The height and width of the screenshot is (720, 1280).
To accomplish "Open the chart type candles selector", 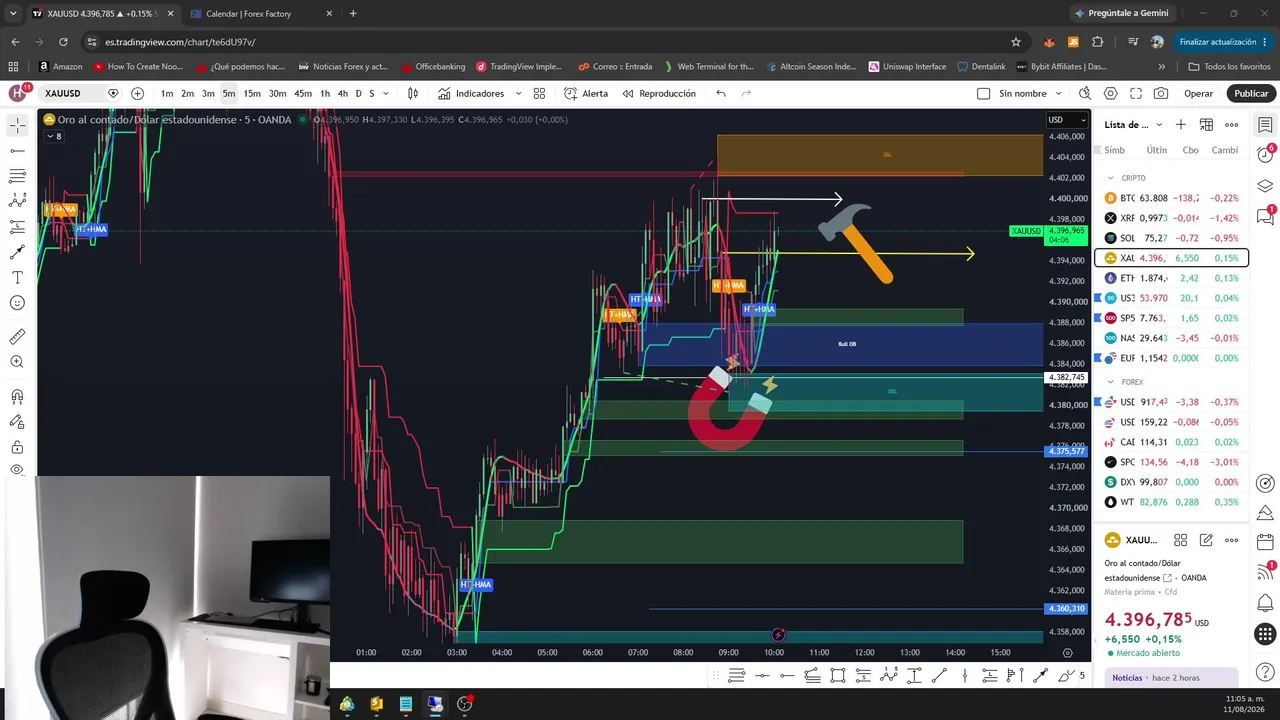I will [413, 93].
